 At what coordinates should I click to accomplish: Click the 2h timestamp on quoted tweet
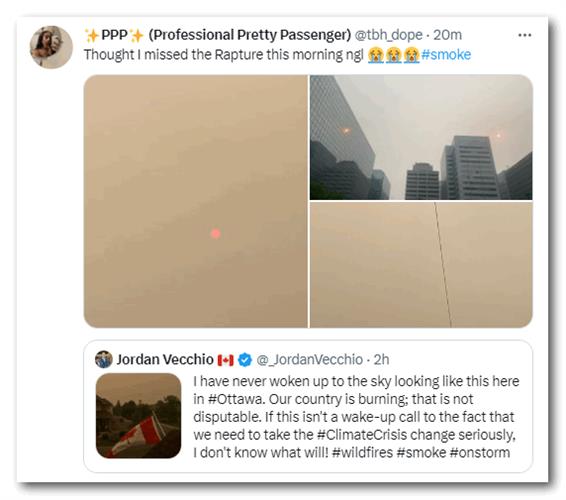[x=381, y=360]
